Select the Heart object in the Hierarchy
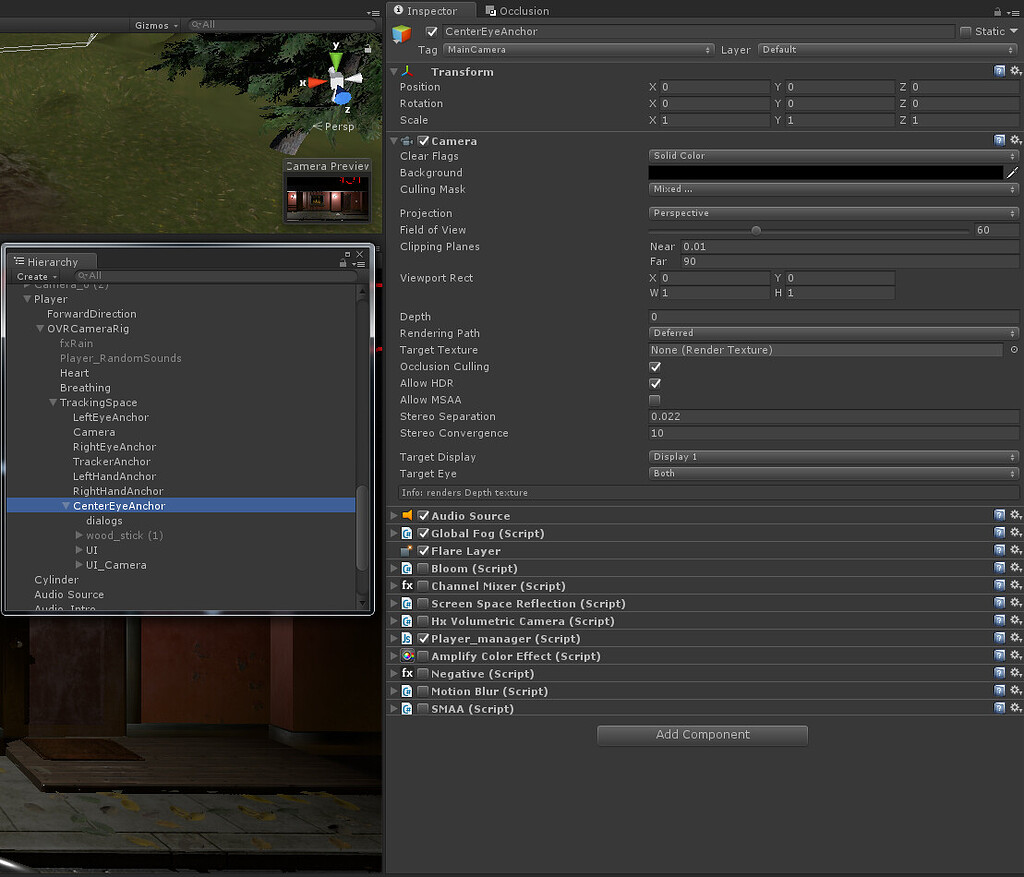1024x877 pixels. pos(75,373)
